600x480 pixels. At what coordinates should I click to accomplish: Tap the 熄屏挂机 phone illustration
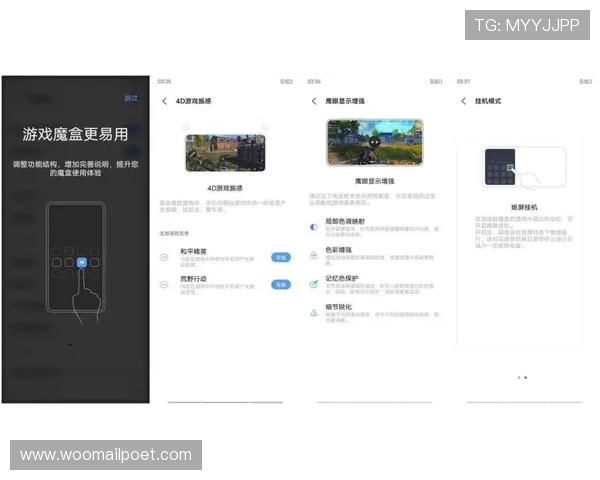tap(524, 168)
